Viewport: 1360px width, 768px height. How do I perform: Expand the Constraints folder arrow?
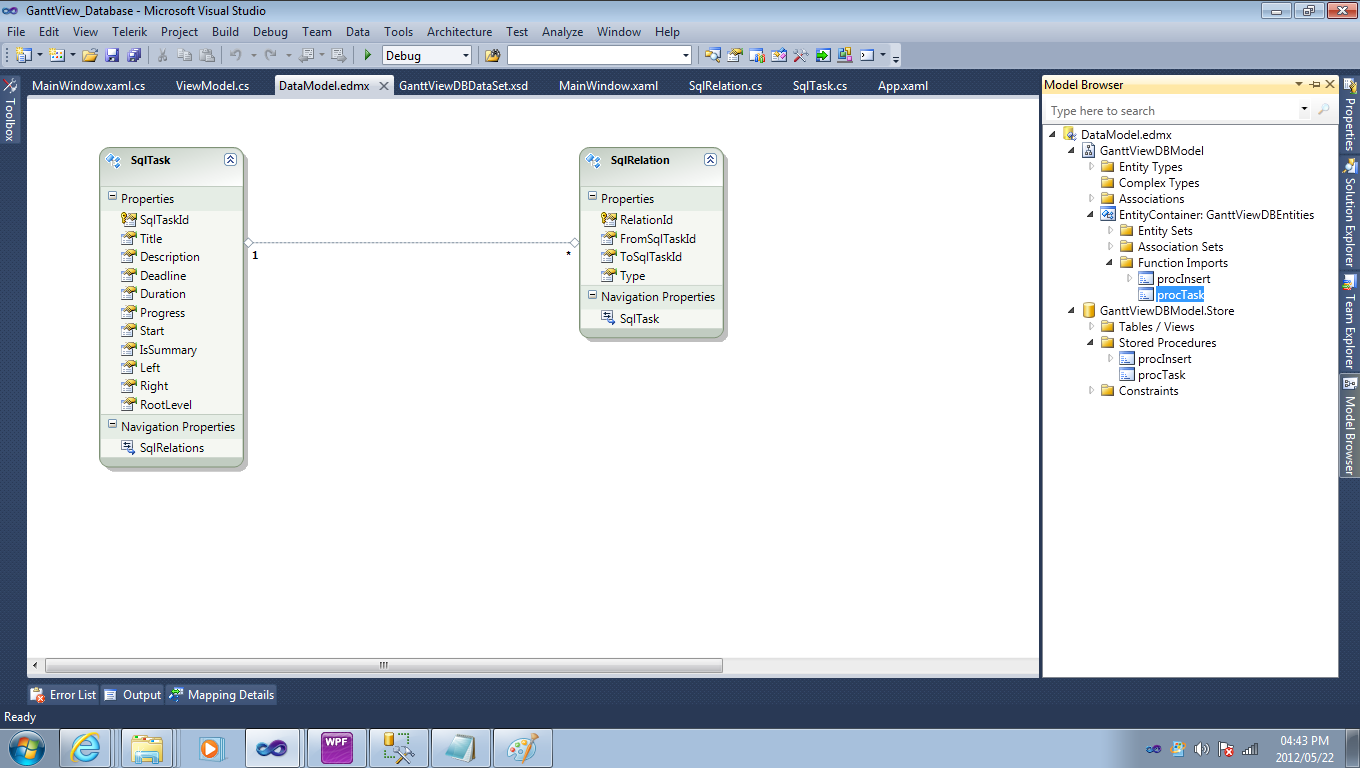[x=1092, y=391]
